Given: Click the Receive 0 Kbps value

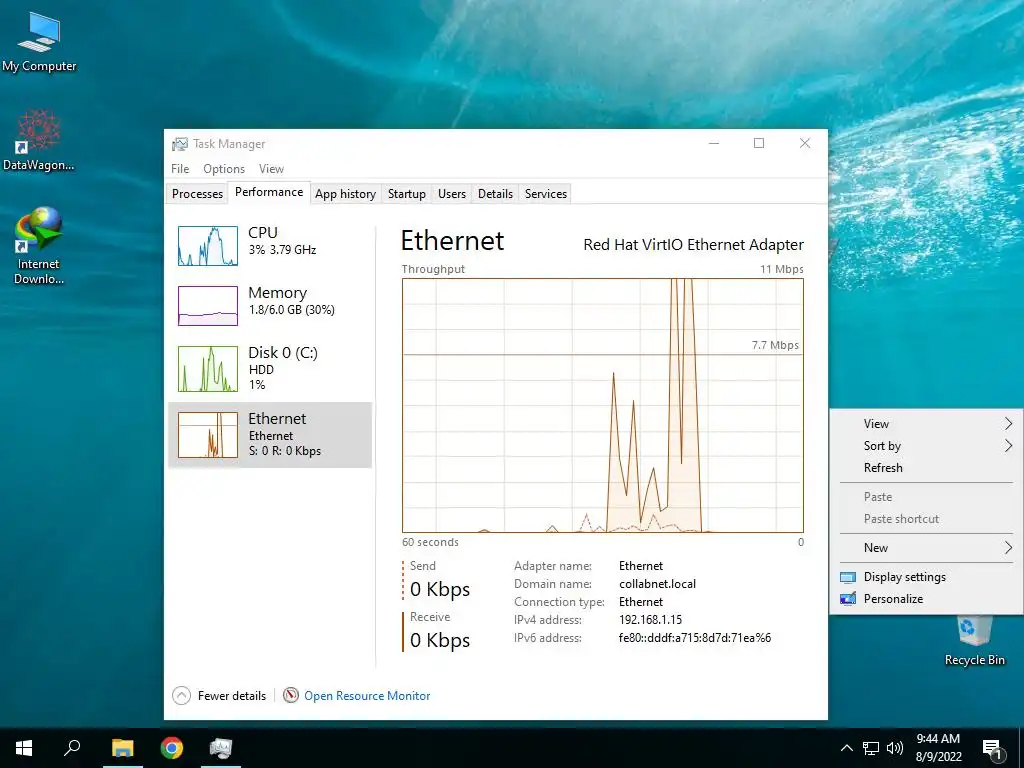Looking at the screenshot, I should pos(440,640).
